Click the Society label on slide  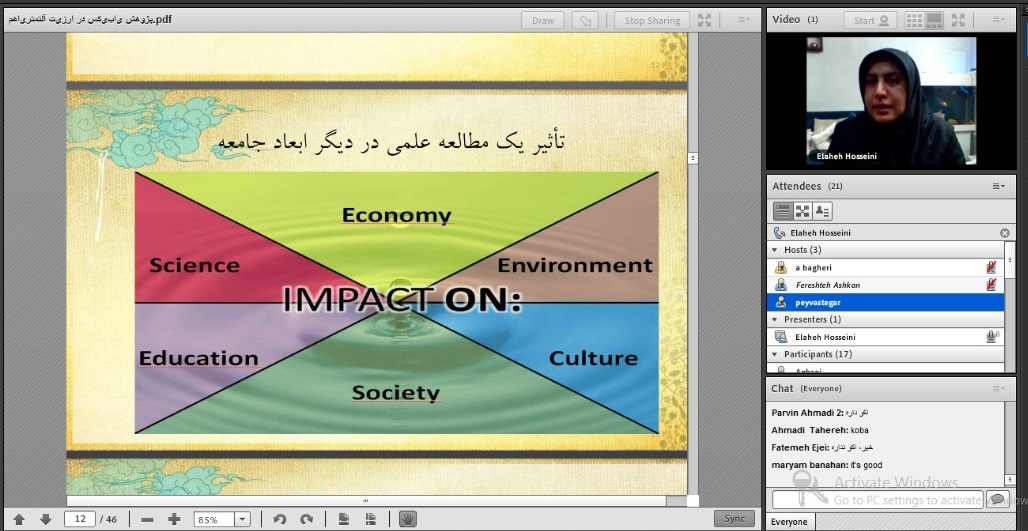(395, 393)
